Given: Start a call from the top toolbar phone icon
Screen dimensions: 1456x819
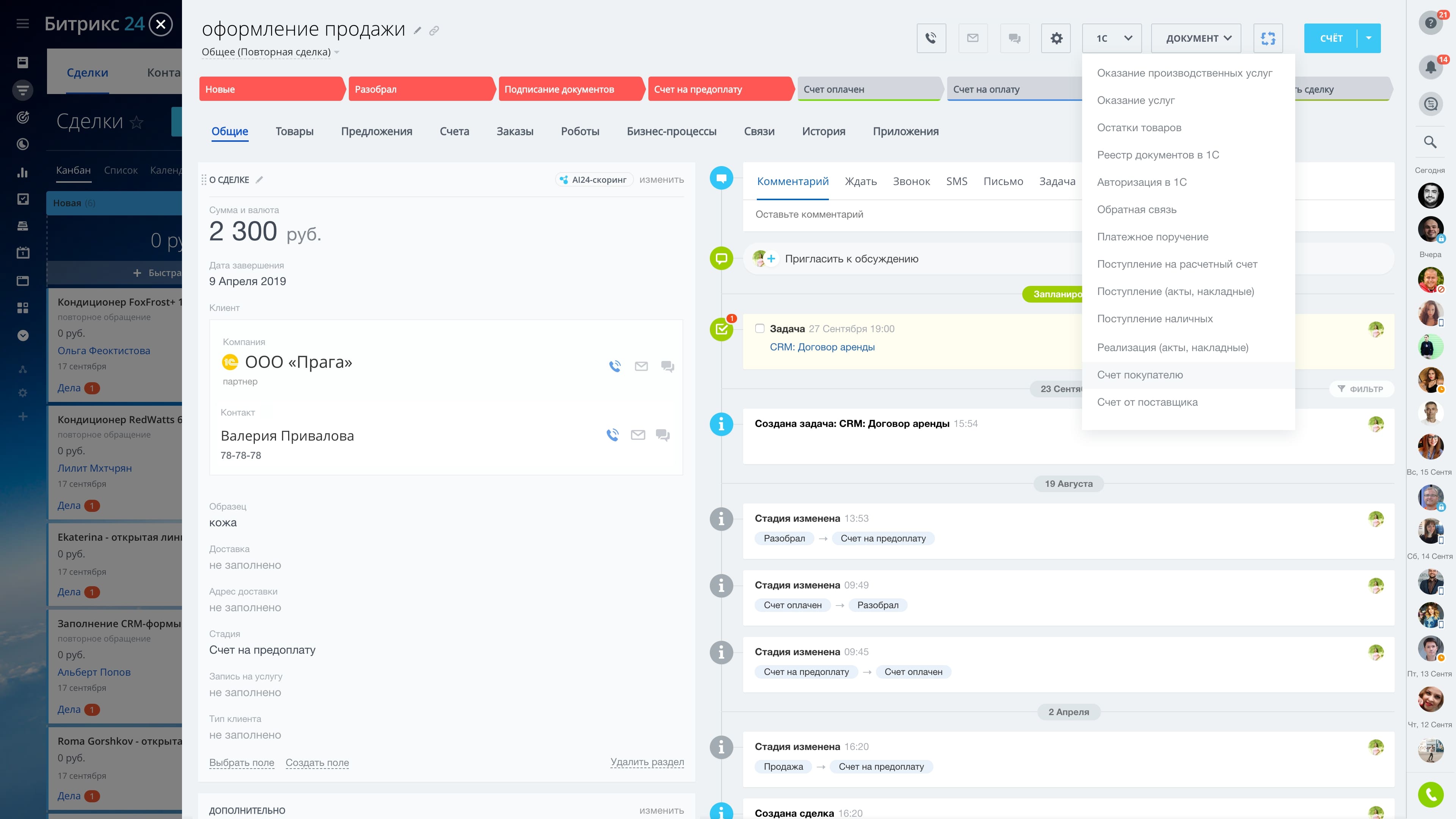Looking at the screenshot, I should [x=931, y=38].
